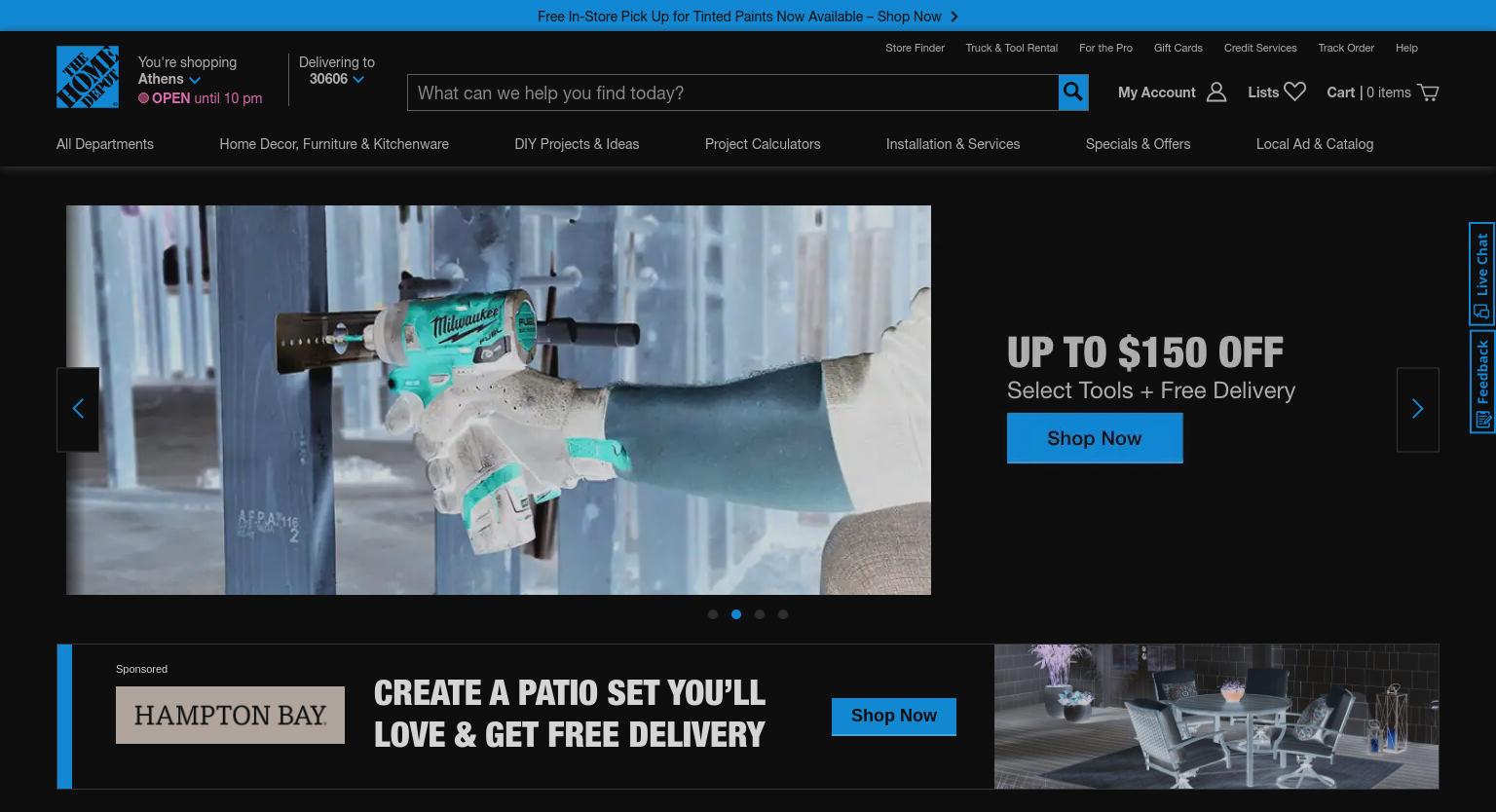Click 'CREATE A PATIO SET YOU'LL LOVE' headline
The height and width of the screenshot is (812, 1496).
(570, 714)
